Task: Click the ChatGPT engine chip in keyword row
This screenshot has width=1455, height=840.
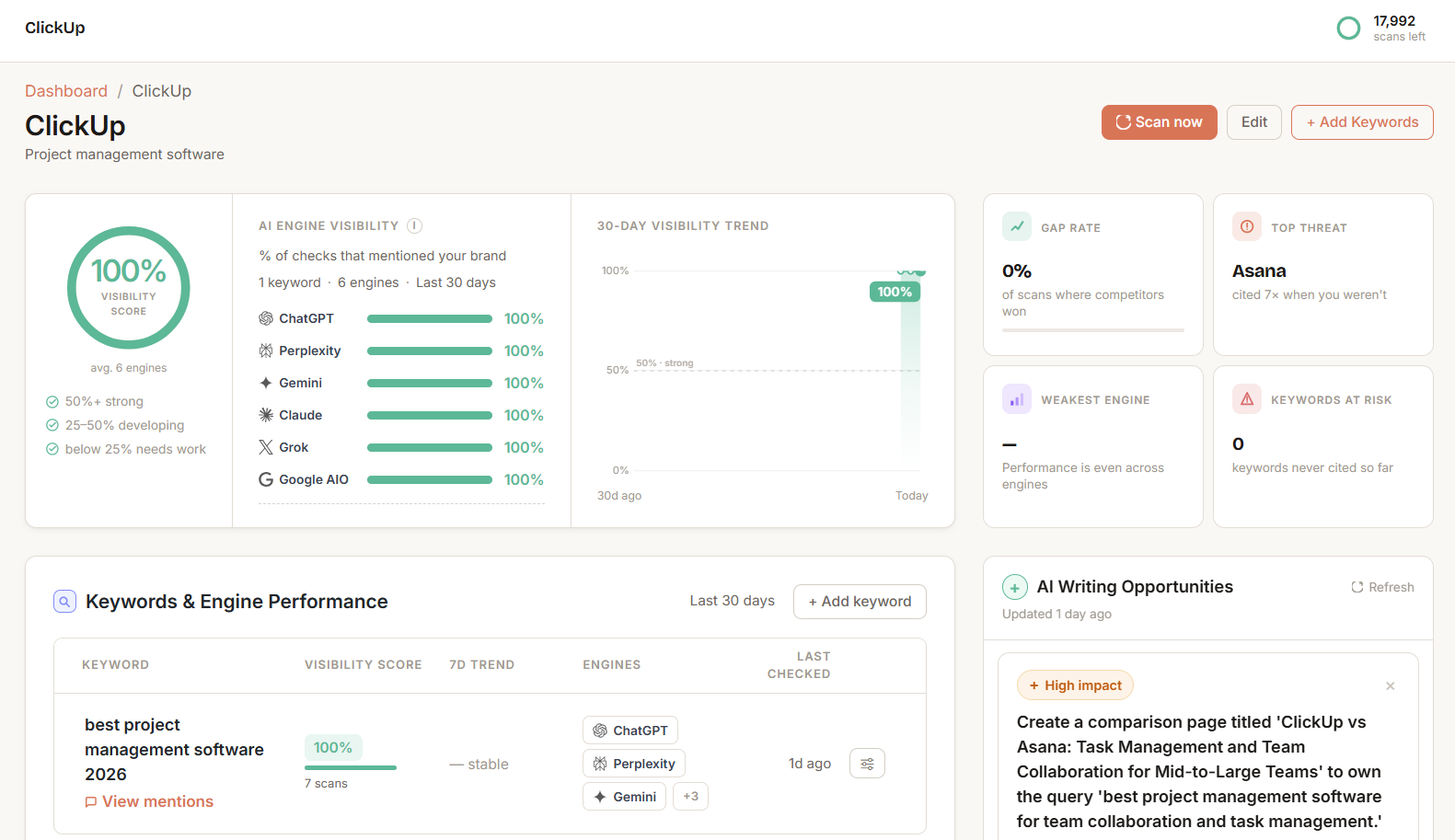Action: 630,731
